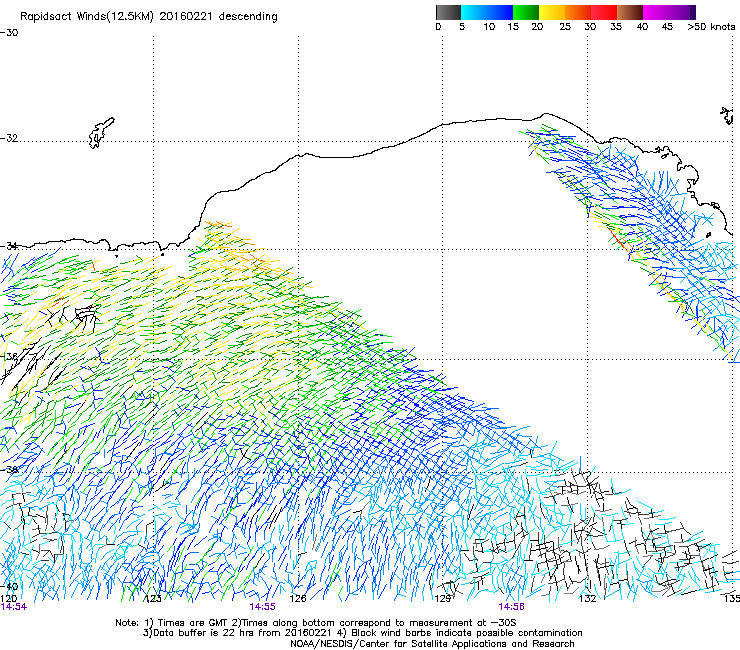Click the purple time stamp '14:56'
This screenshot has height=650, width=740.
click(x=512, y=607)
